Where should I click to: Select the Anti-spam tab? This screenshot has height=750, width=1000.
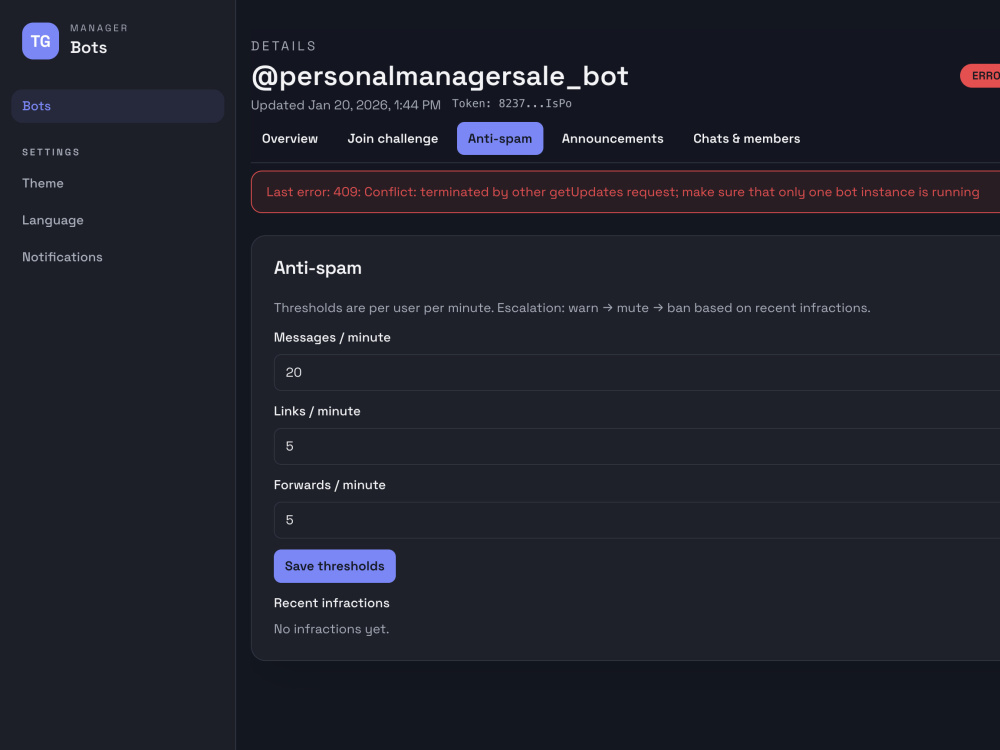coord(500,138)
